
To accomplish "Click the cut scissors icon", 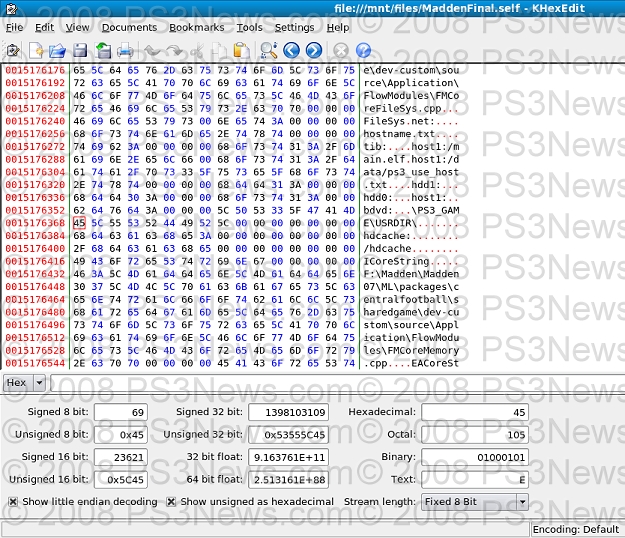I will point(197,51).
